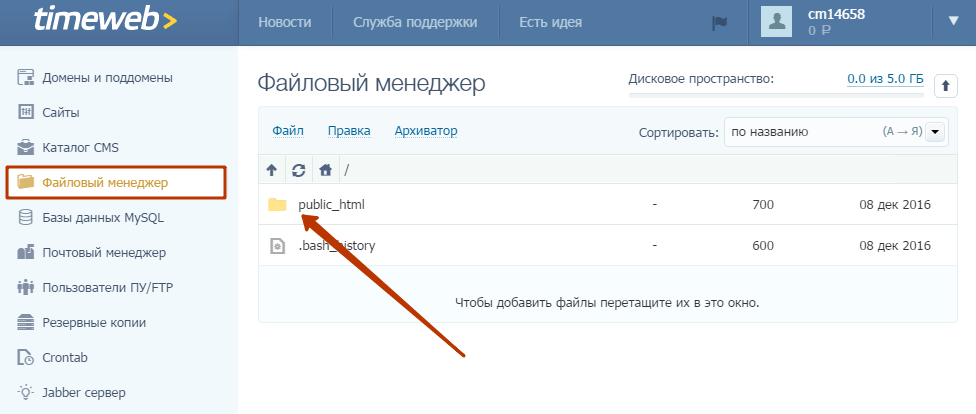Click the refresh icon in path bar
Image resolution: width=976 pixels, height=414 pixels.
pyautogui.click(x=298, y=170)
